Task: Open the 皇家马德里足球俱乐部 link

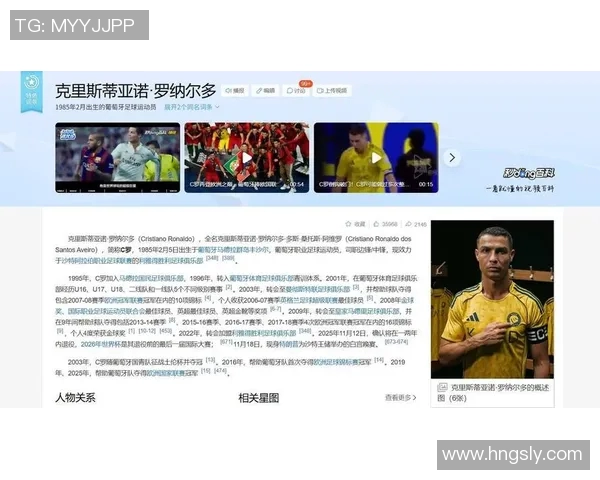Action: (367, 311)
